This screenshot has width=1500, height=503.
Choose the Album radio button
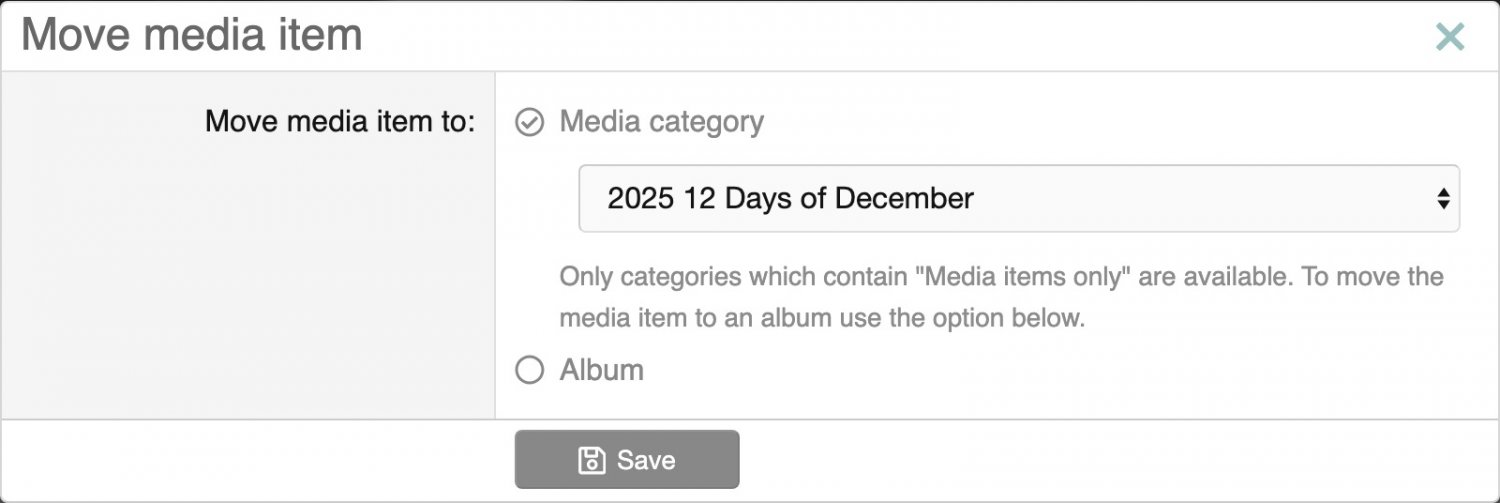click(x=529, y=371)
